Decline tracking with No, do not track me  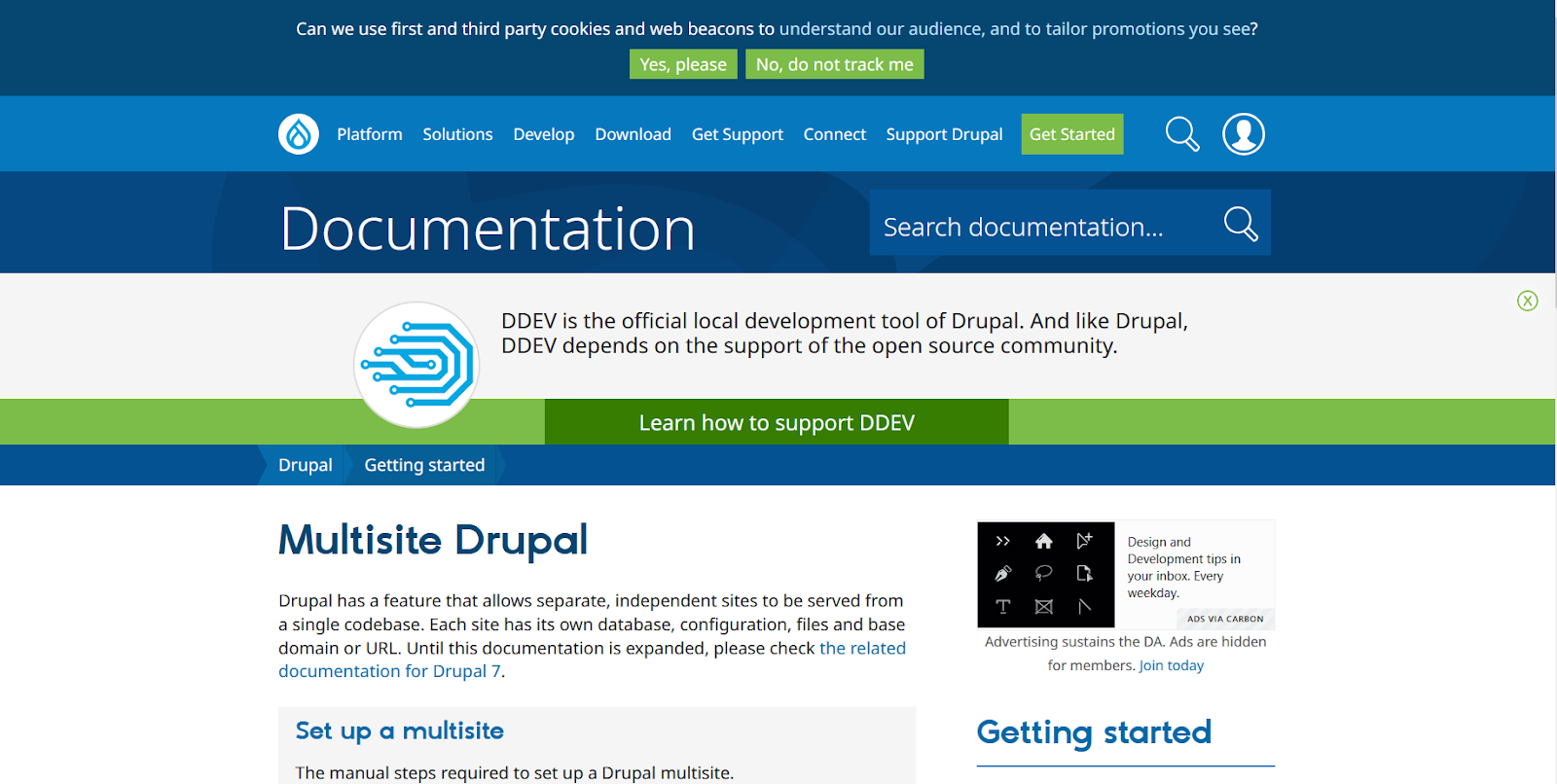click(x=835, y=64)
